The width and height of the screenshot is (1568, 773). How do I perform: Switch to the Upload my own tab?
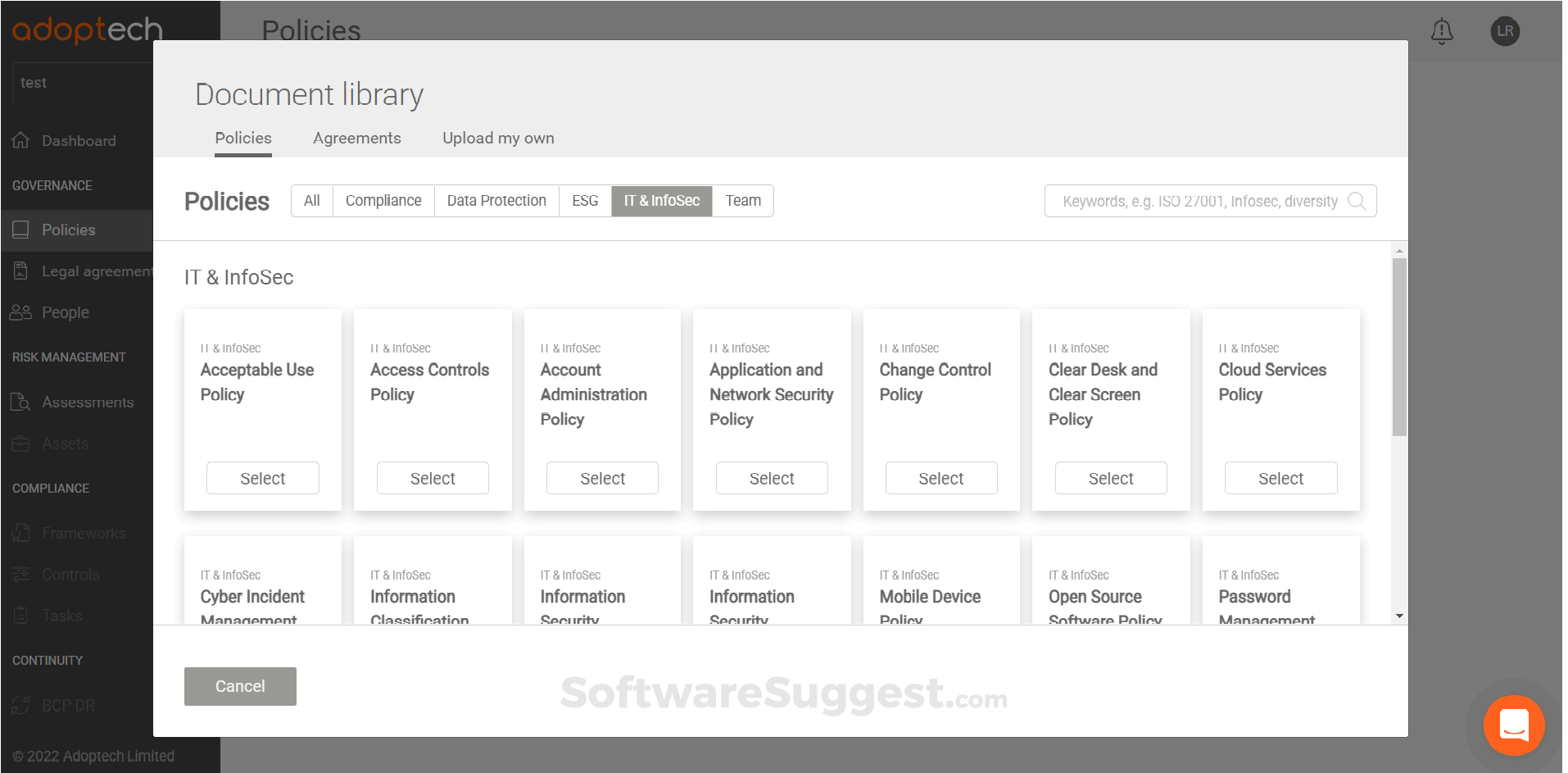tap(498, 138)
